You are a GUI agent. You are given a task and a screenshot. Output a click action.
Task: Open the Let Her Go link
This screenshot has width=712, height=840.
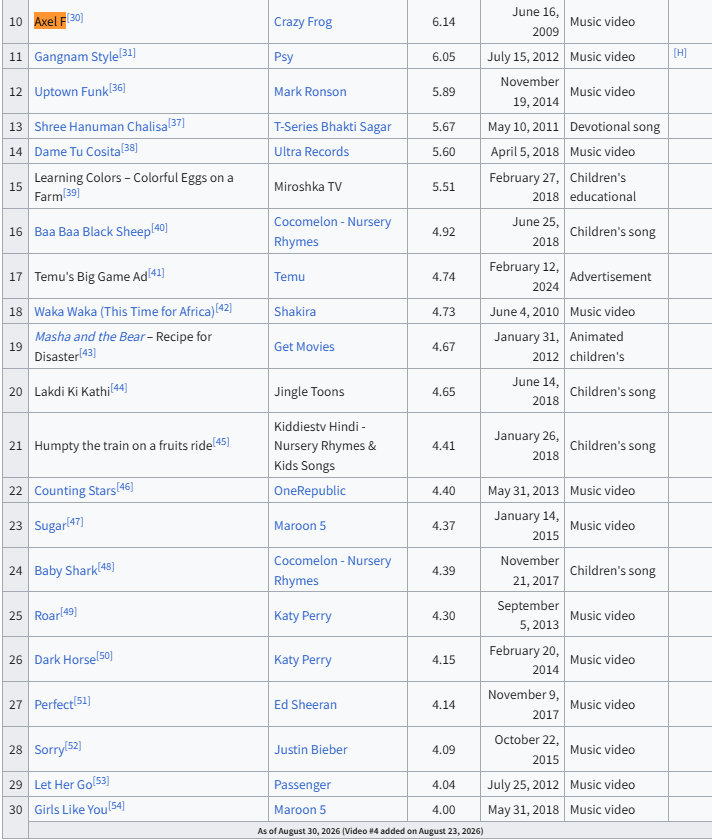coord(63,785)
